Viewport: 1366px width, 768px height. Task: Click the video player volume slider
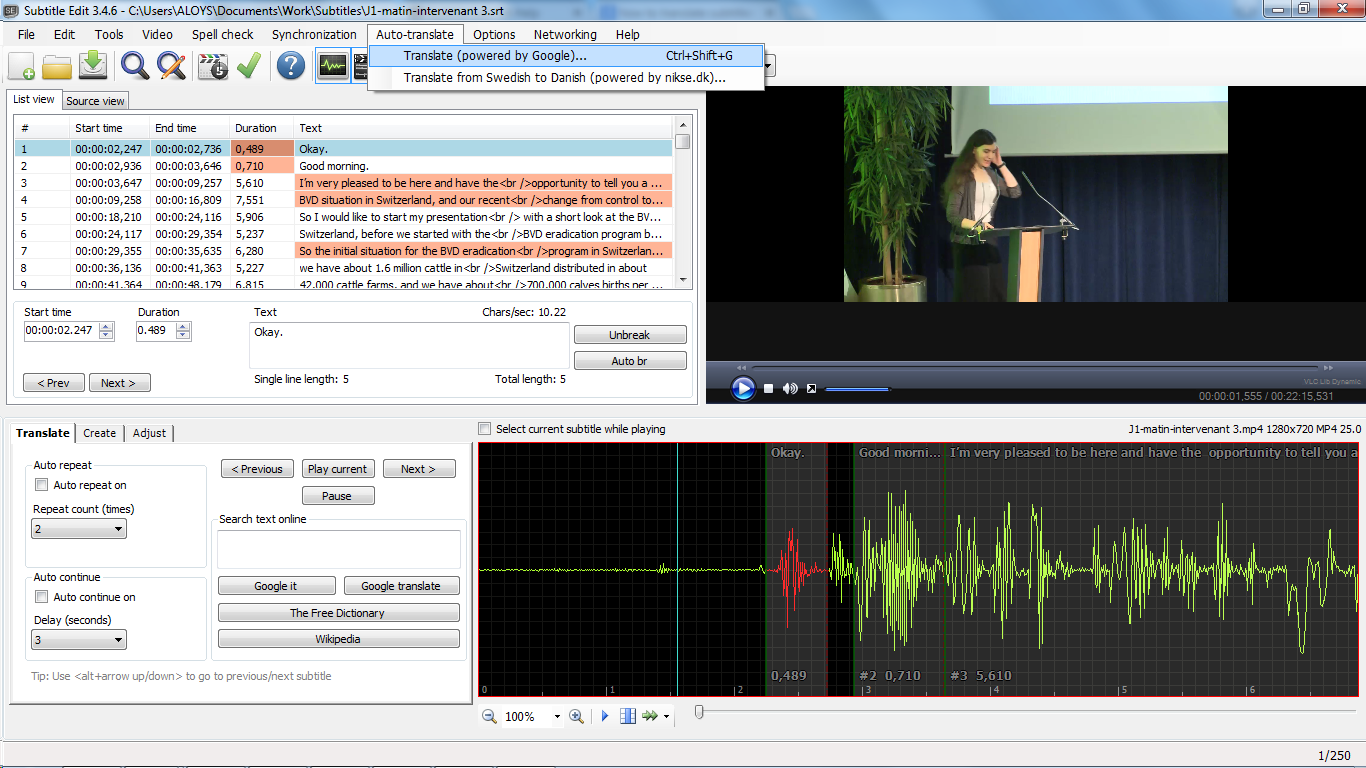(857, 389)
